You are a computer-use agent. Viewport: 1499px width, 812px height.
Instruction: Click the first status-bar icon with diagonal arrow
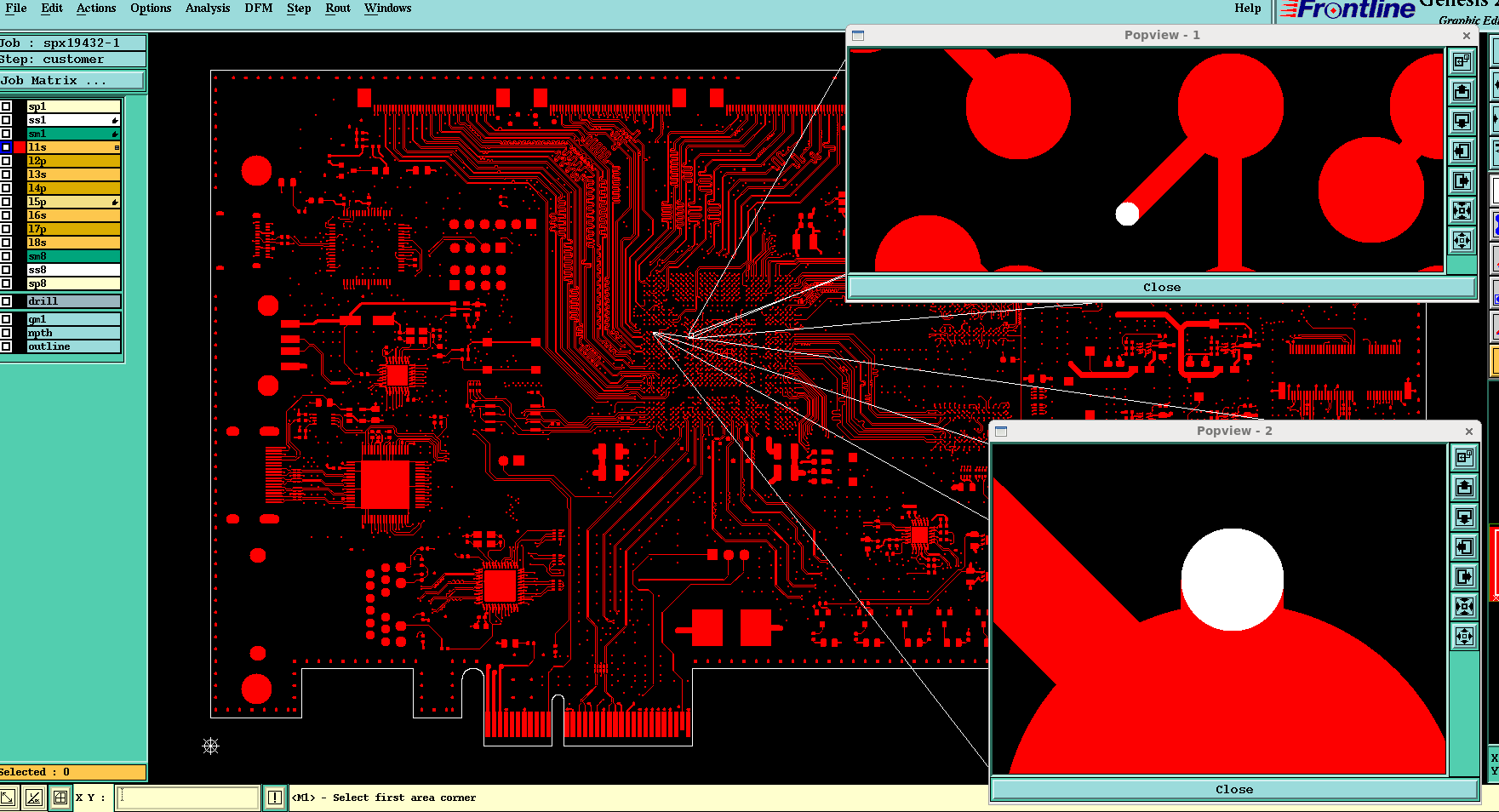(8, 798)
